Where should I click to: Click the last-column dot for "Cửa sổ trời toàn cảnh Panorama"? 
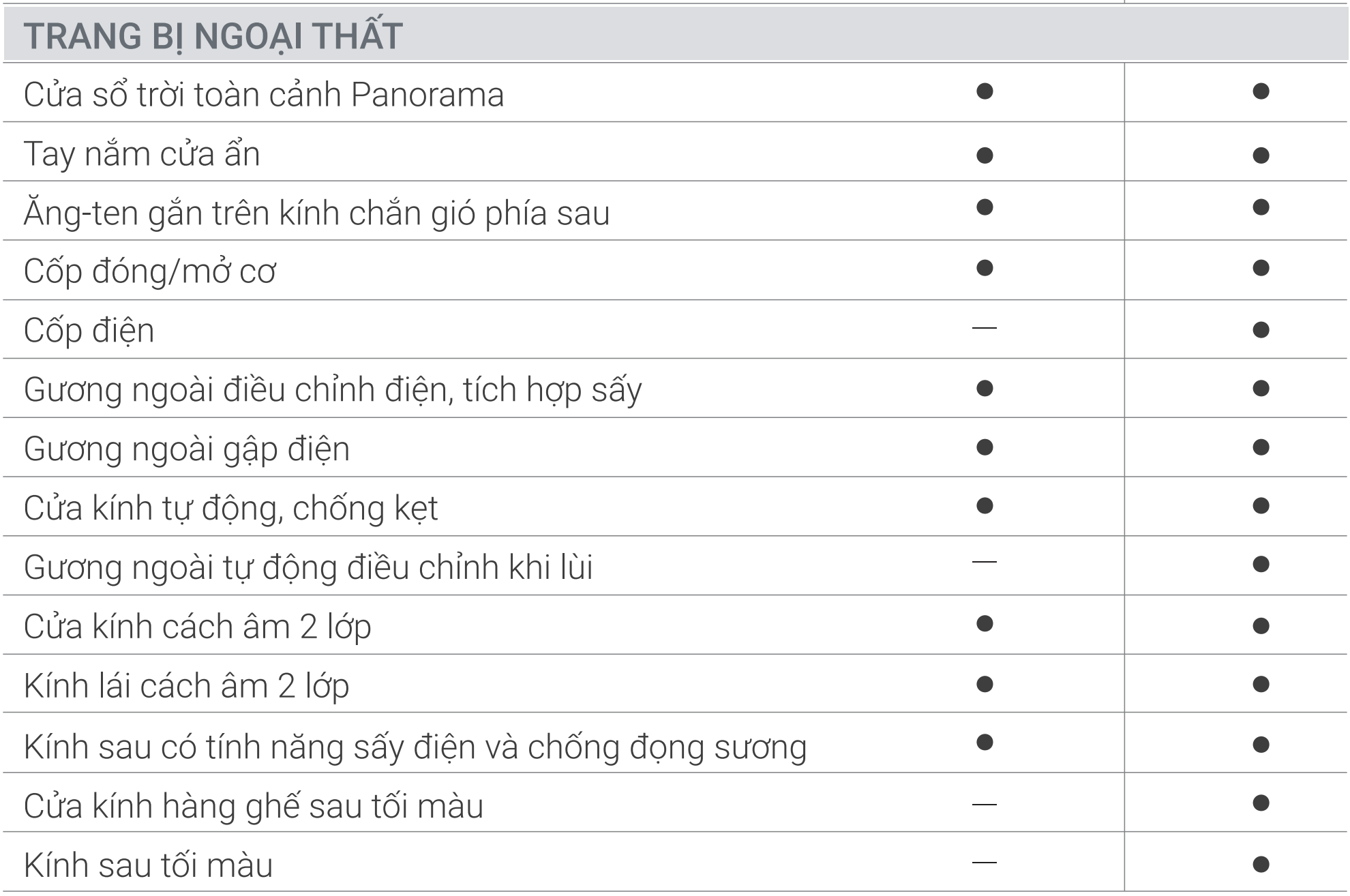[1261, 91]
